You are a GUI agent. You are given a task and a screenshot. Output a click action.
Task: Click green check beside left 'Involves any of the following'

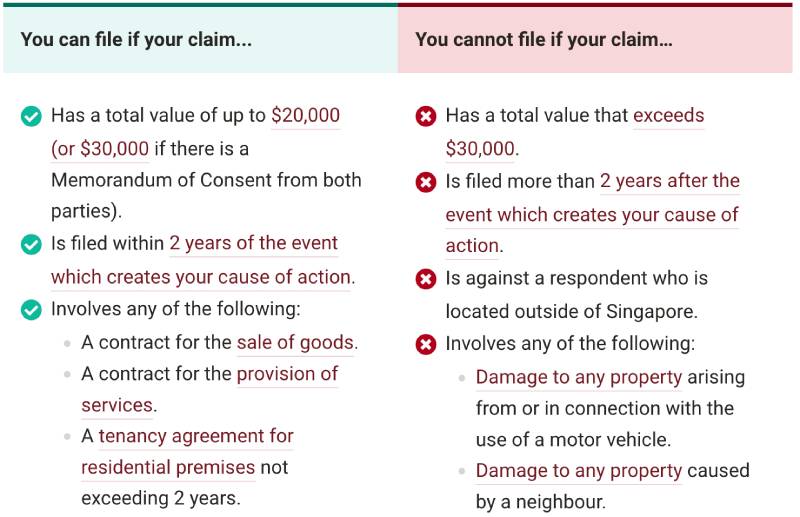pos(31,309)
